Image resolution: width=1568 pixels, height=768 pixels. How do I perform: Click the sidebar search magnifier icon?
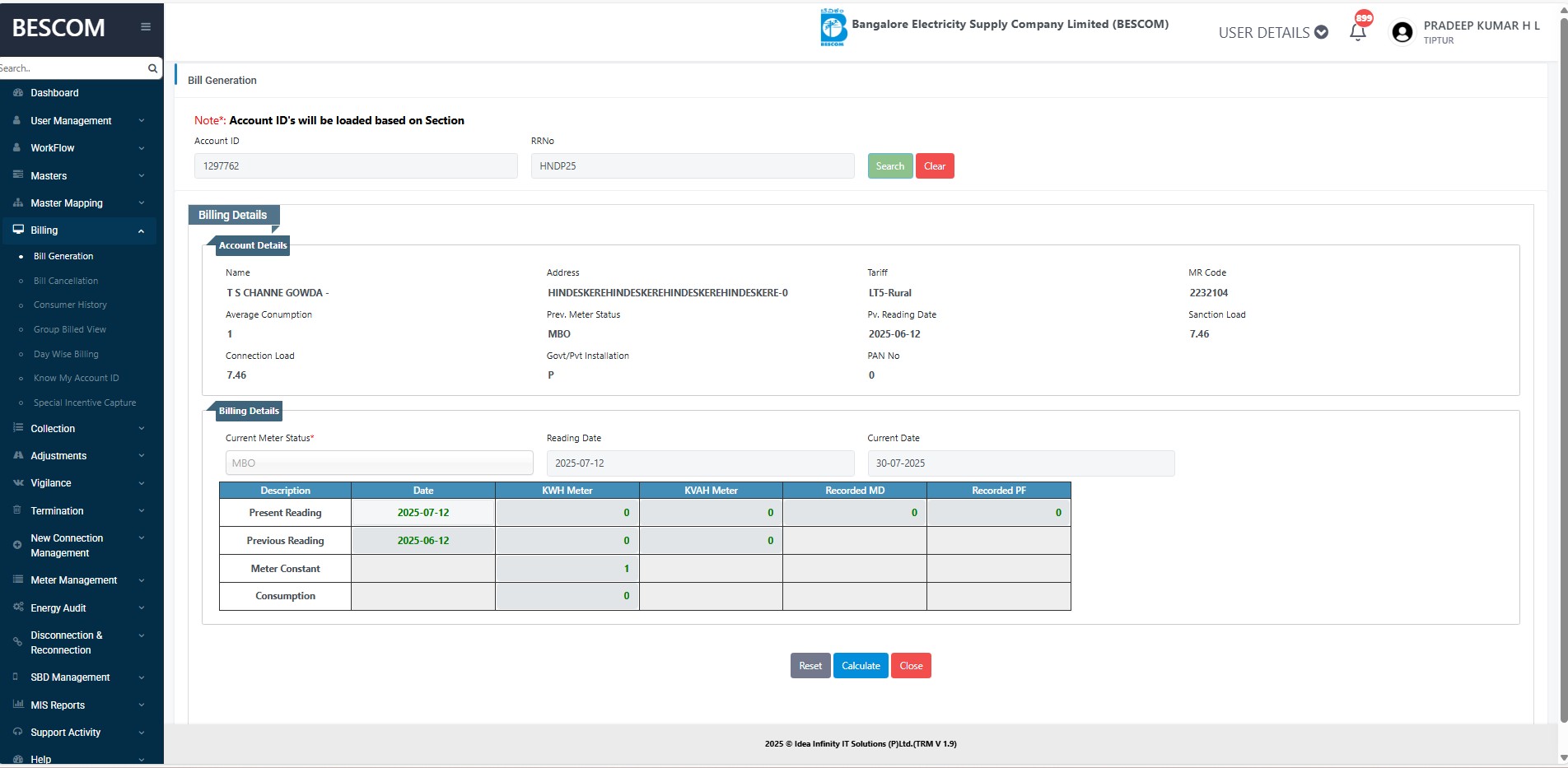coord(152,68)
